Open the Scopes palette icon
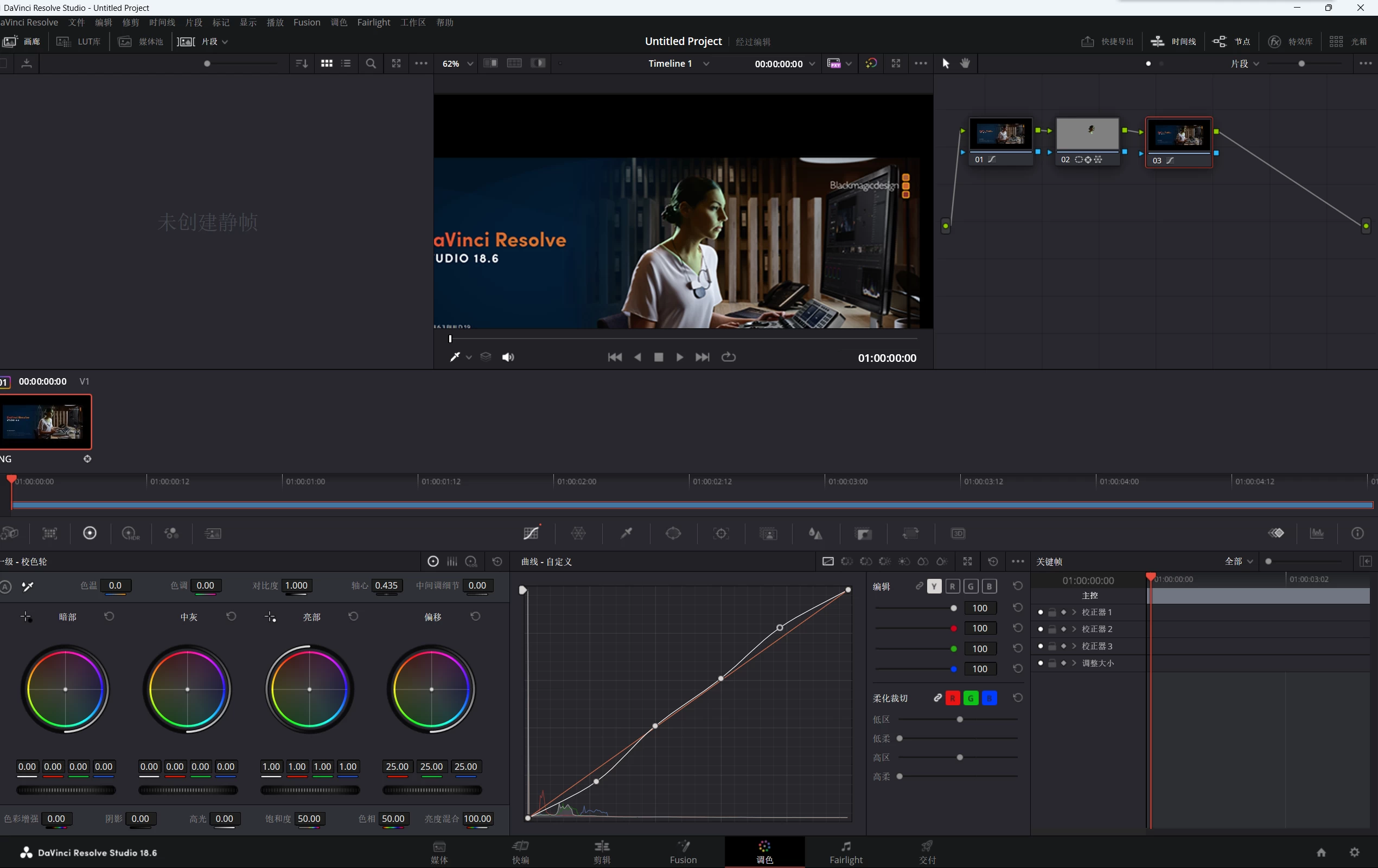This screenshot has width=1378, height=868. coord(1317,533)
